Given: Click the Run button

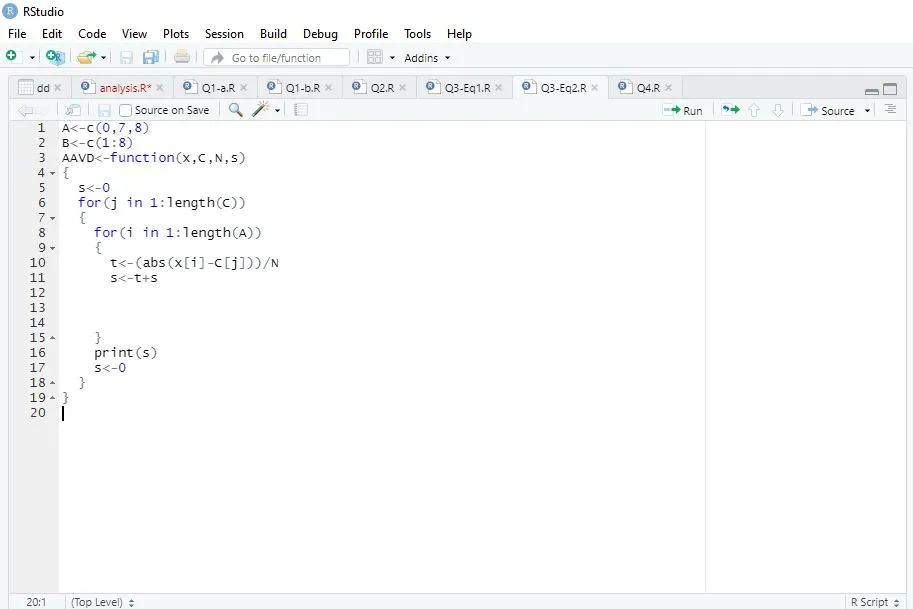Looking at the screenshot, I should [x=683, y=110].
